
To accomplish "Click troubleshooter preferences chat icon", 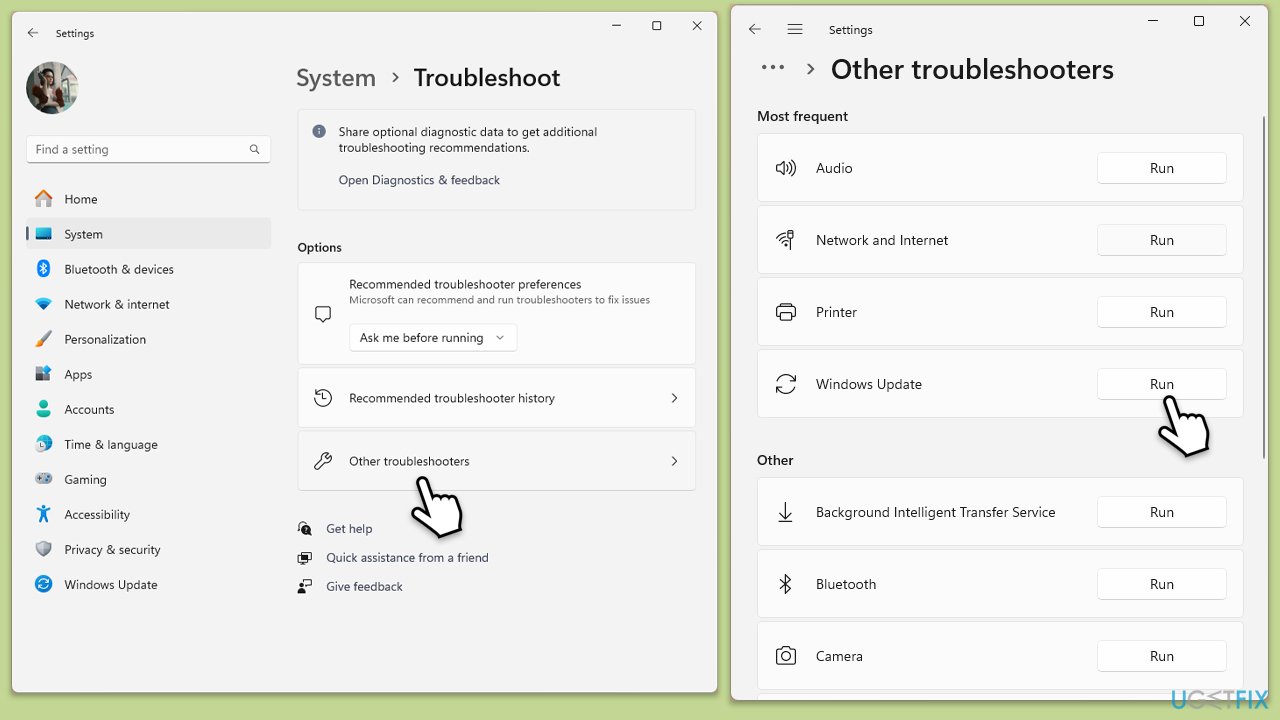I will click(323, 314).
